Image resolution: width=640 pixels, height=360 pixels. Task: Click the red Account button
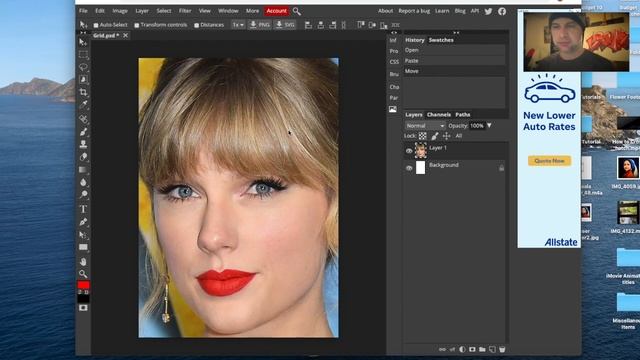click(x=276, y=11)
